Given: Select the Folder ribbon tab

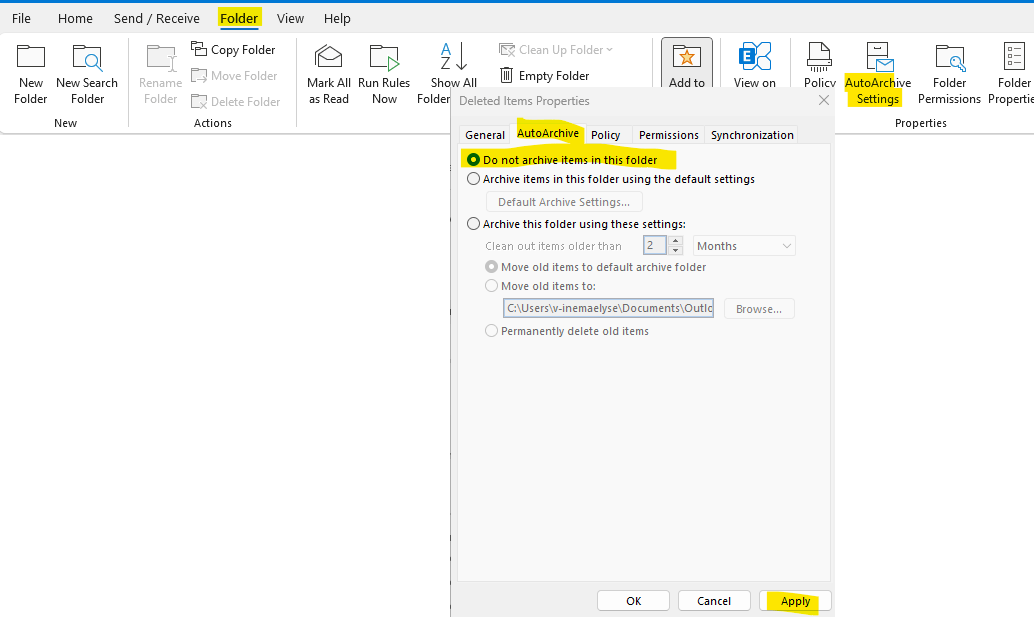Looking at the screenshot, I should [239, 18].
